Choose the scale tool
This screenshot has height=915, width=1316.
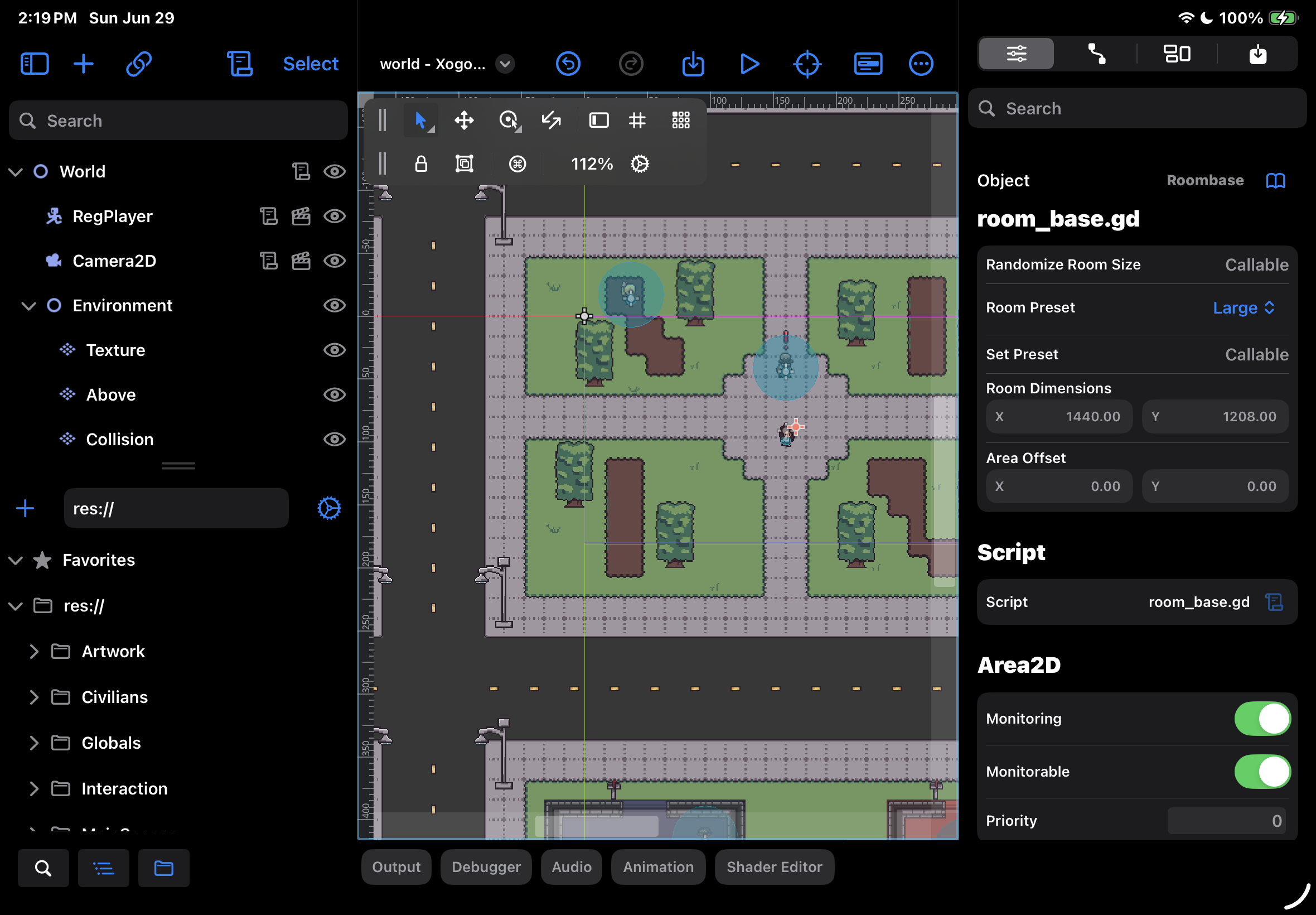(551, 120)
